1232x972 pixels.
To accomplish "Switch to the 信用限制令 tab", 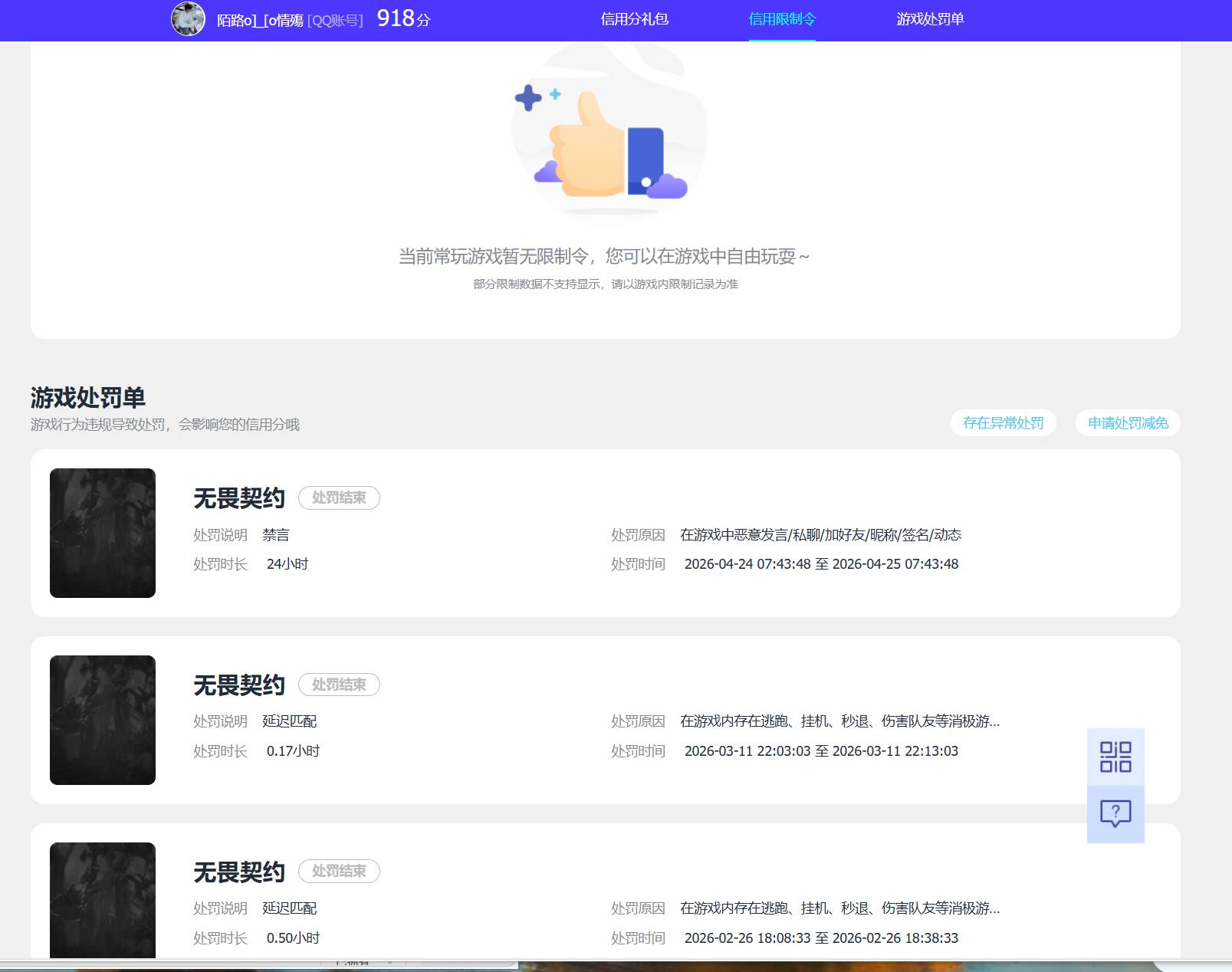I will (x=782, y=19).
